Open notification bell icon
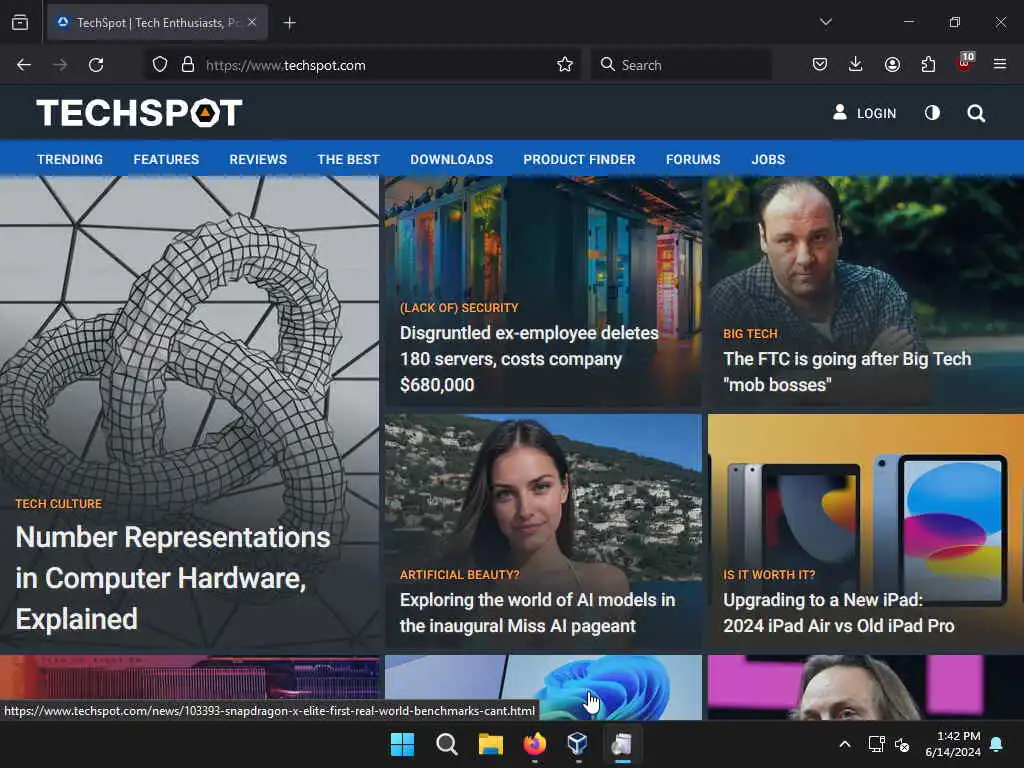This screenshot has height=768, width=1024. click(997, 744)
